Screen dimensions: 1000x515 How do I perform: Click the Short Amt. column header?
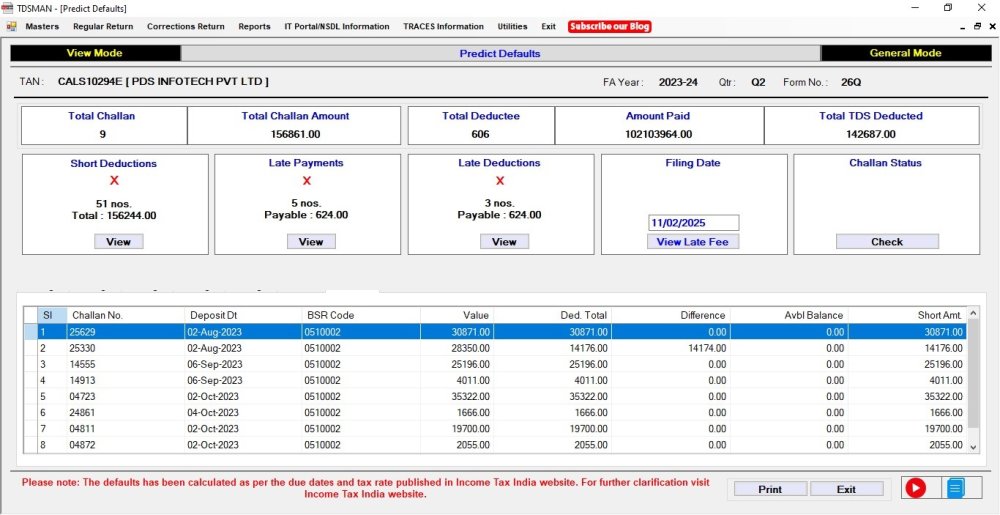pos(908,315)
